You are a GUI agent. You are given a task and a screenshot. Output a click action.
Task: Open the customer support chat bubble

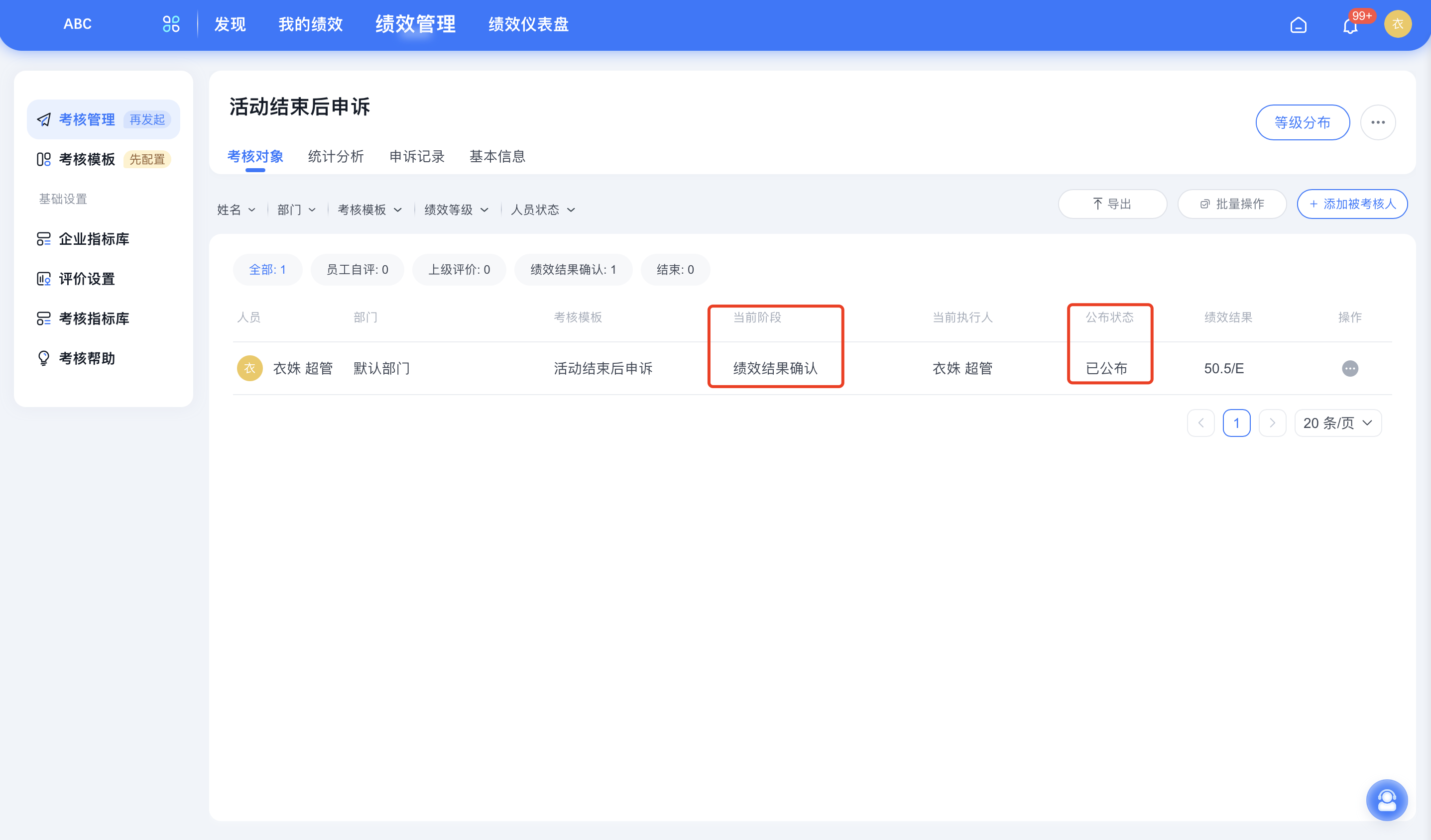[x=1387, y=800]
